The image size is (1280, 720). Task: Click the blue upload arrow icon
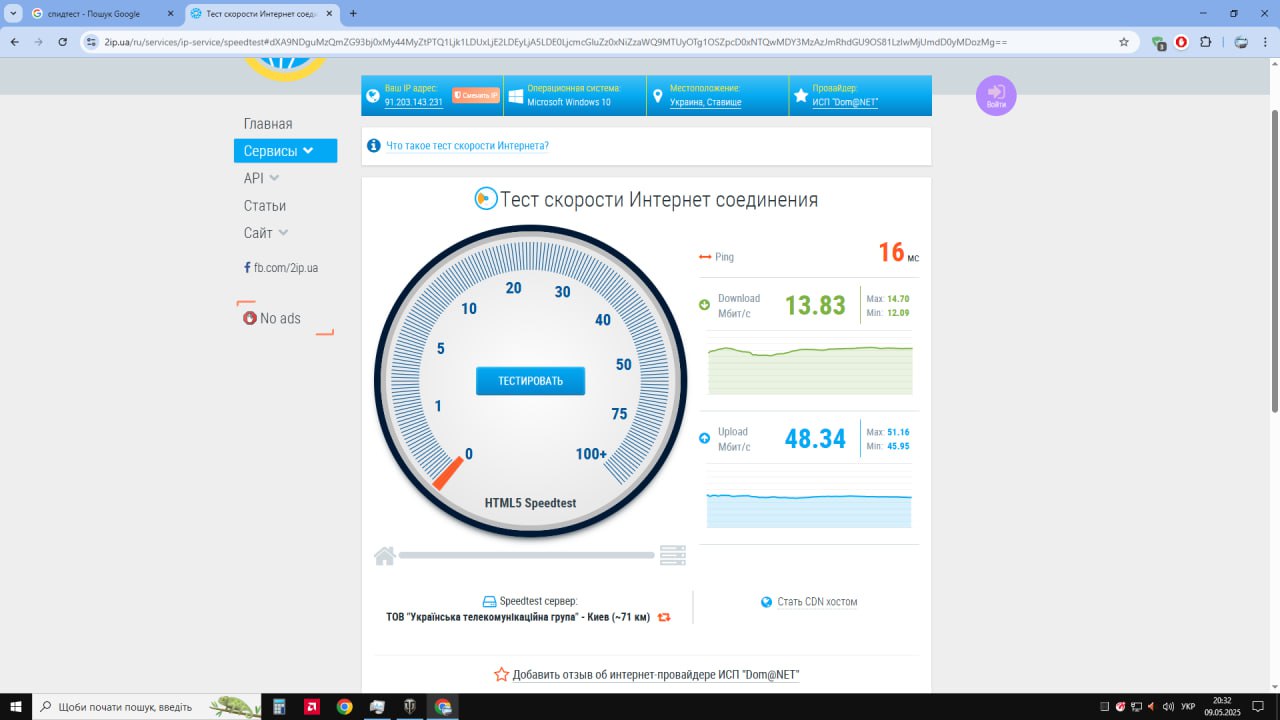tap(704, 438)
